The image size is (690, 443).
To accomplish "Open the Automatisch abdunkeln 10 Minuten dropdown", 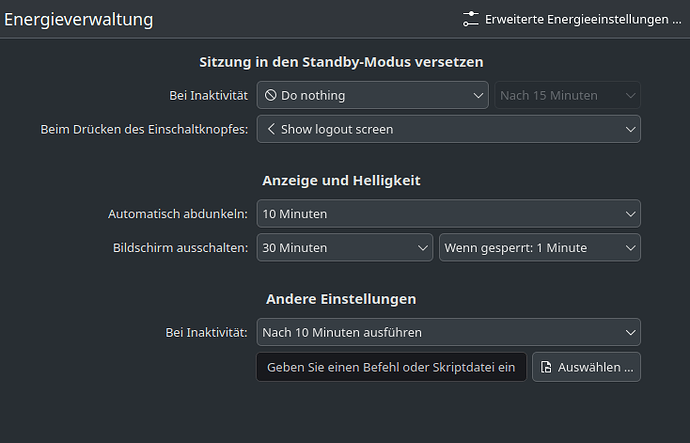I will [x=448, y=214].
